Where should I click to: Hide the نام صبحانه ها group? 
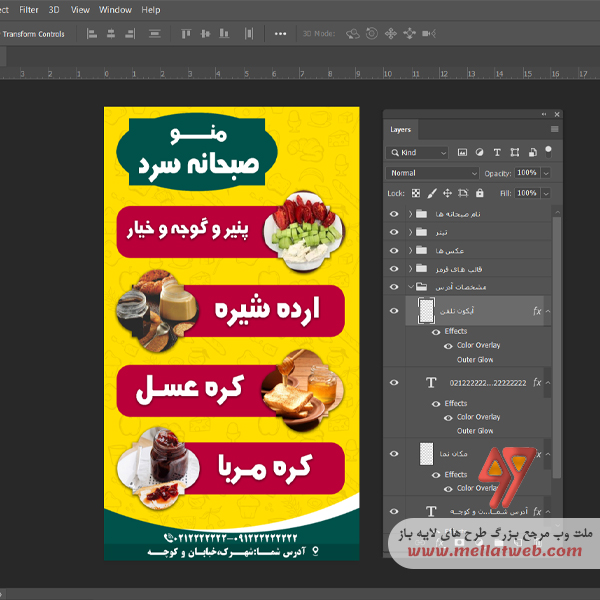pyautogui.click(x=394, y=214)
